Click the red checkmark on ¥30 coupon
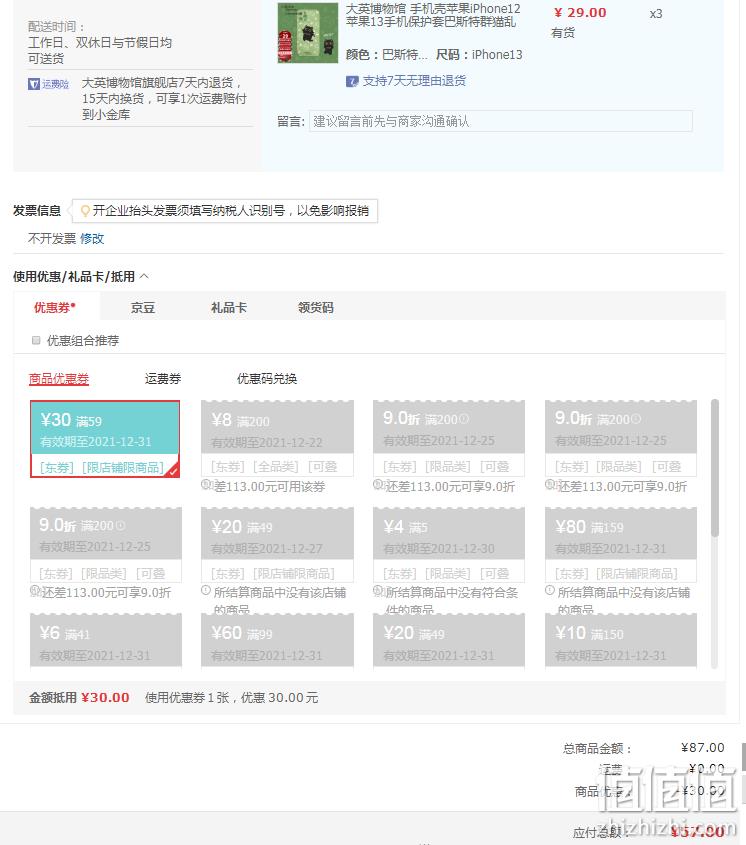746x845 pixels. pos(173,472)
